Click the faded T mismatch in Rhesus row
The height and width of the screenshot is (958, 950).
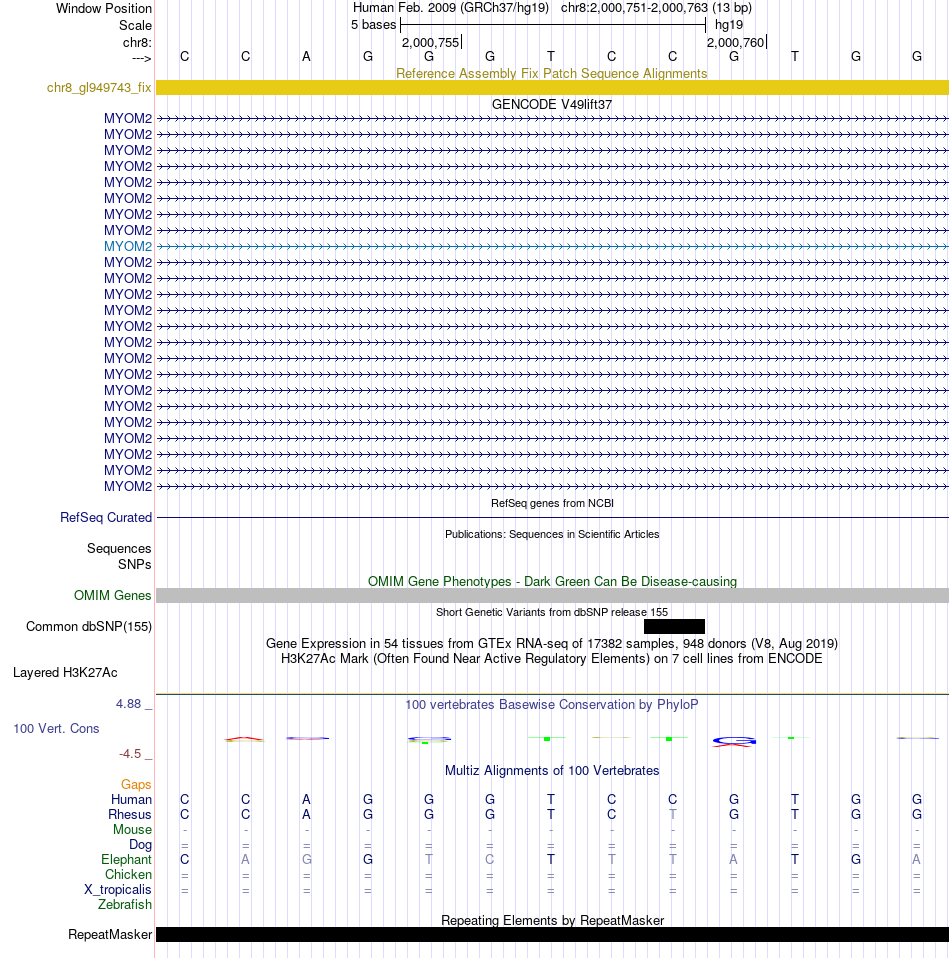coord(673,814)
